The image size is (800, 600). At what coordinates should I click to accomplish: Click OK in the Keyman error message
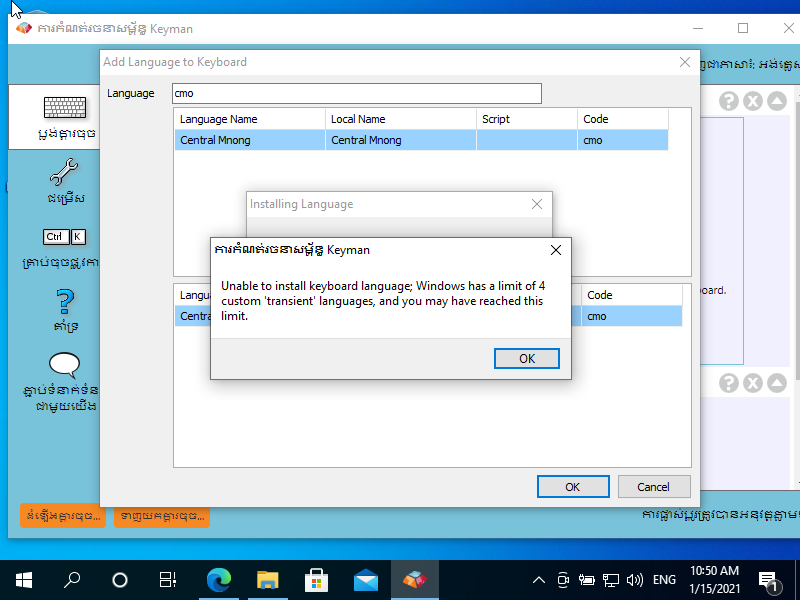(527, 358)
